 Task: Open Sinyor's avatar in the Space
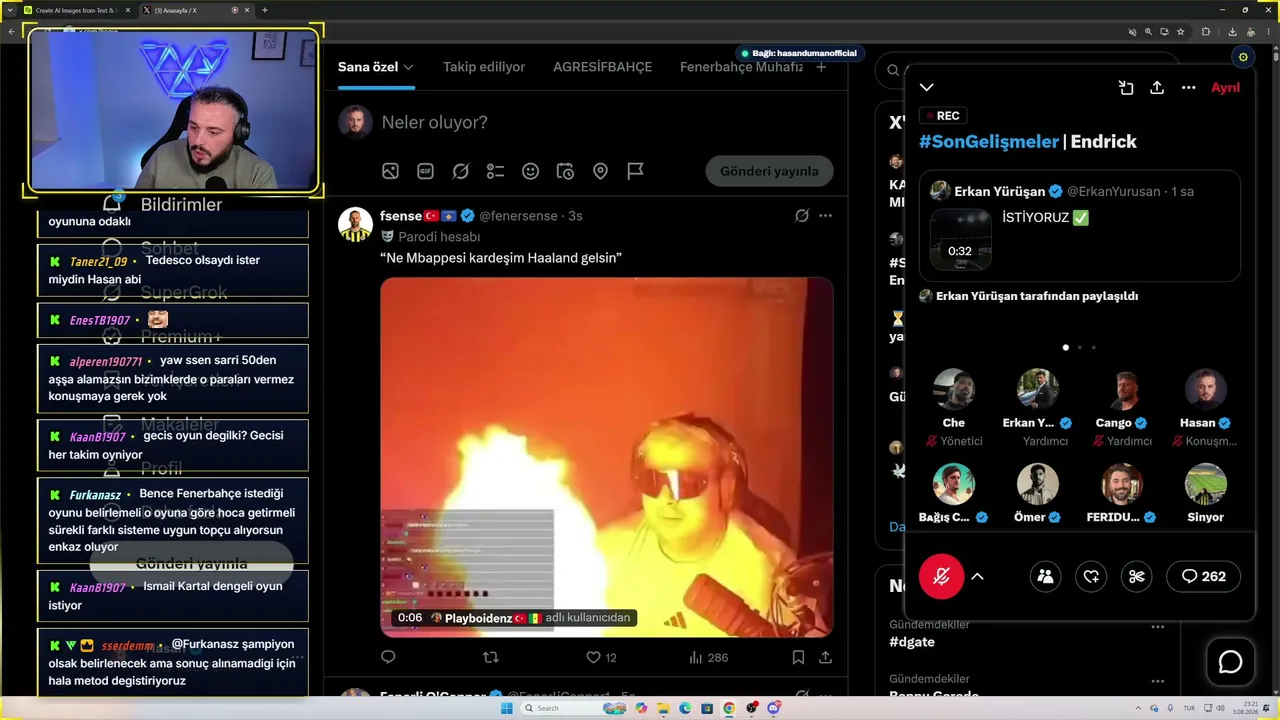[x=1205, y=484]
